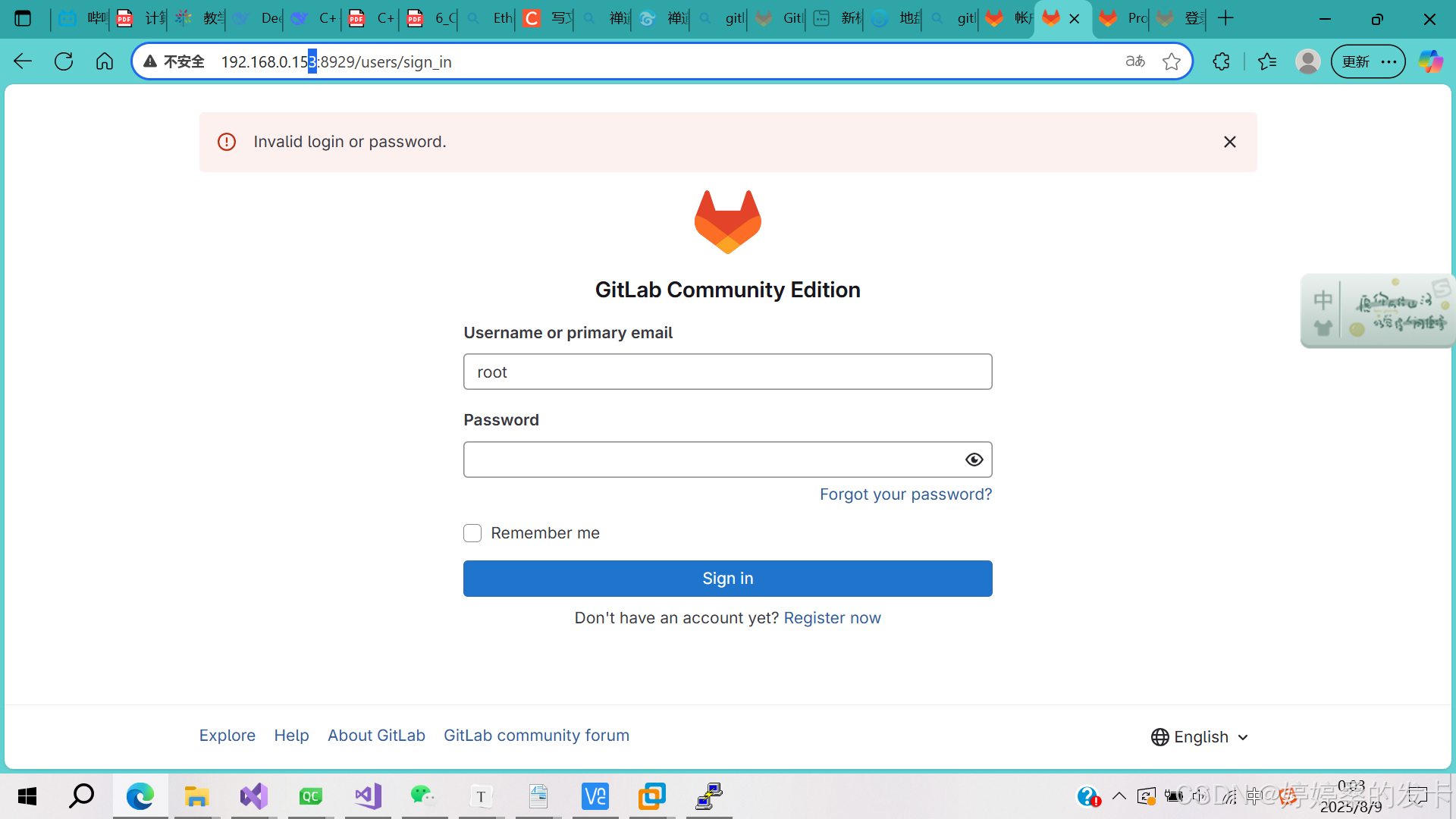Switch to the Eth tab

pyautogui.click(x=488, y=18)
